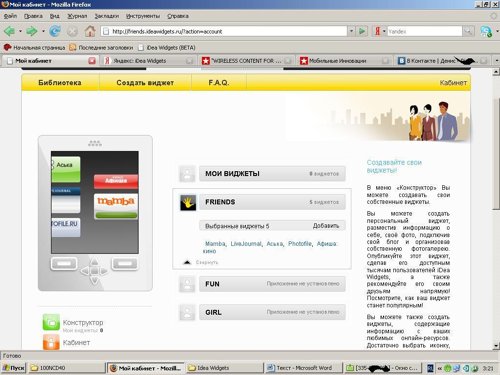
Task: Click the right soft key on phone mockup
Action: (x=125, y=263)
